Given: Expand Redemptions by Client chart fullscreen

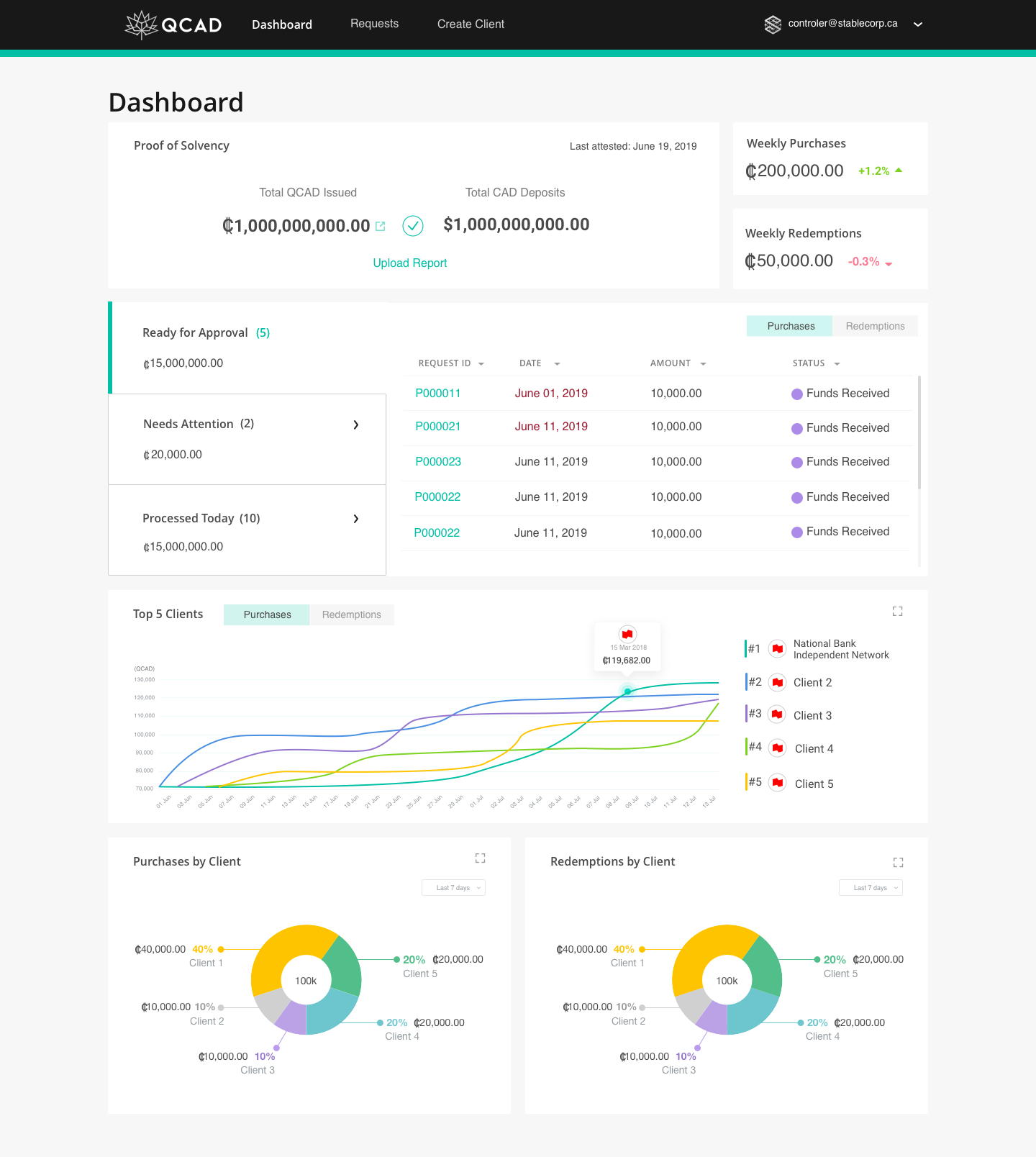Looking at the screenshot, I should 898,862.
